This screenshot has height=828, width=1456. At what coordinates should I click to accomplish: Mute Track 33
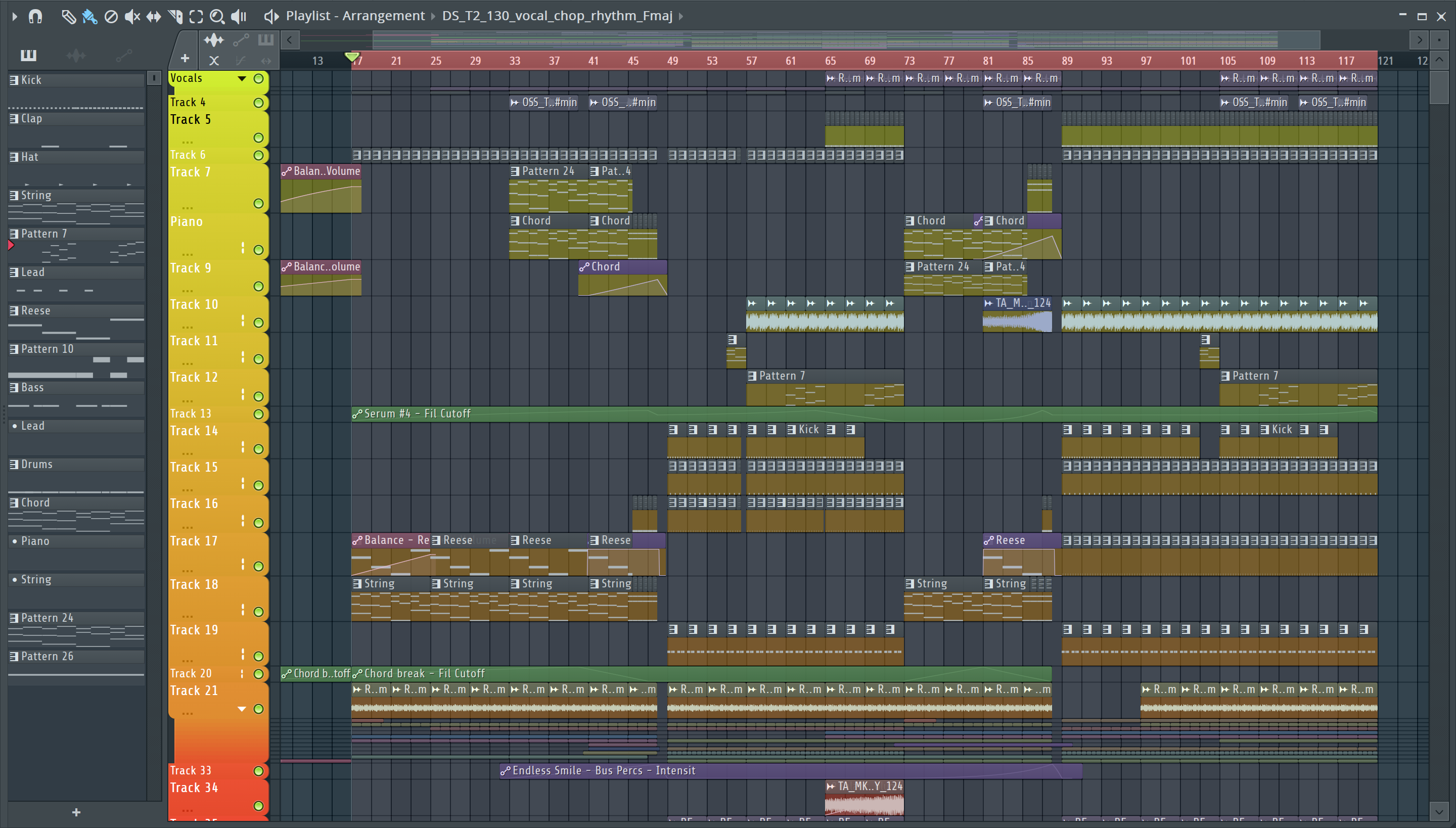point(258,771)
